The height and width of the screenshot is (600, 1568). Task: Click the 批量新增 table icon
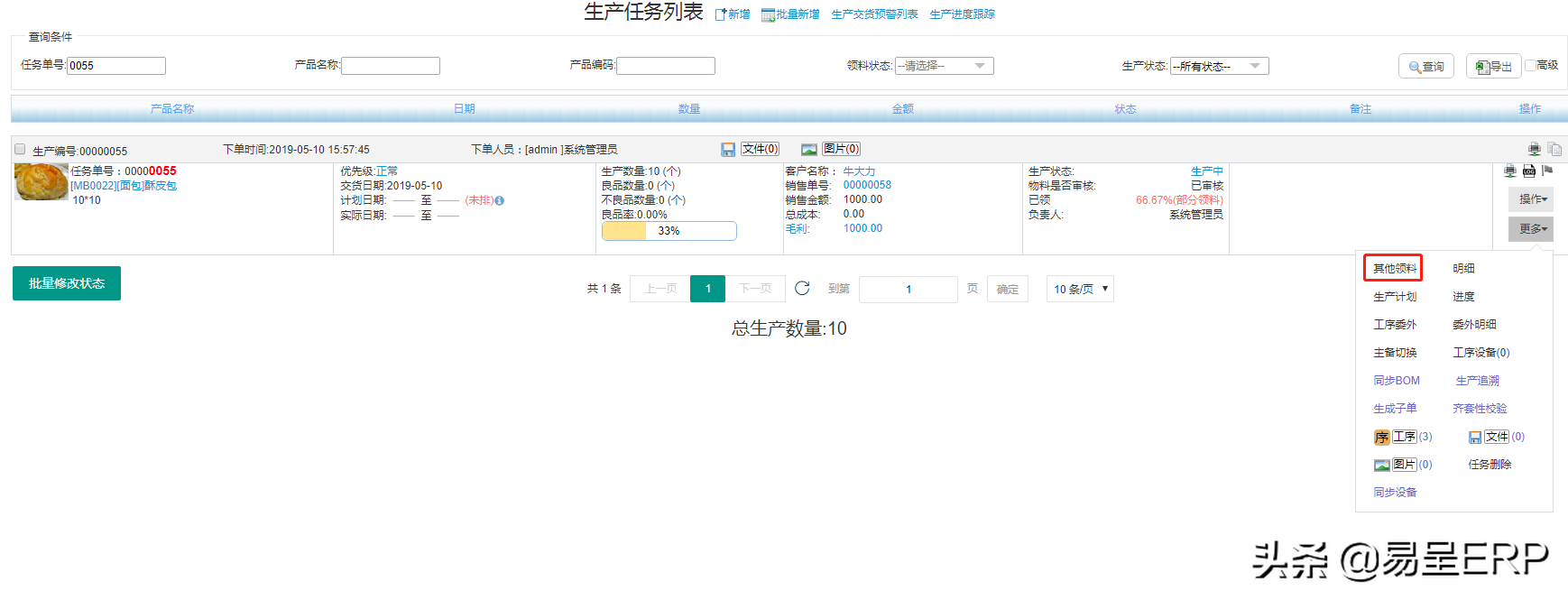768,14
